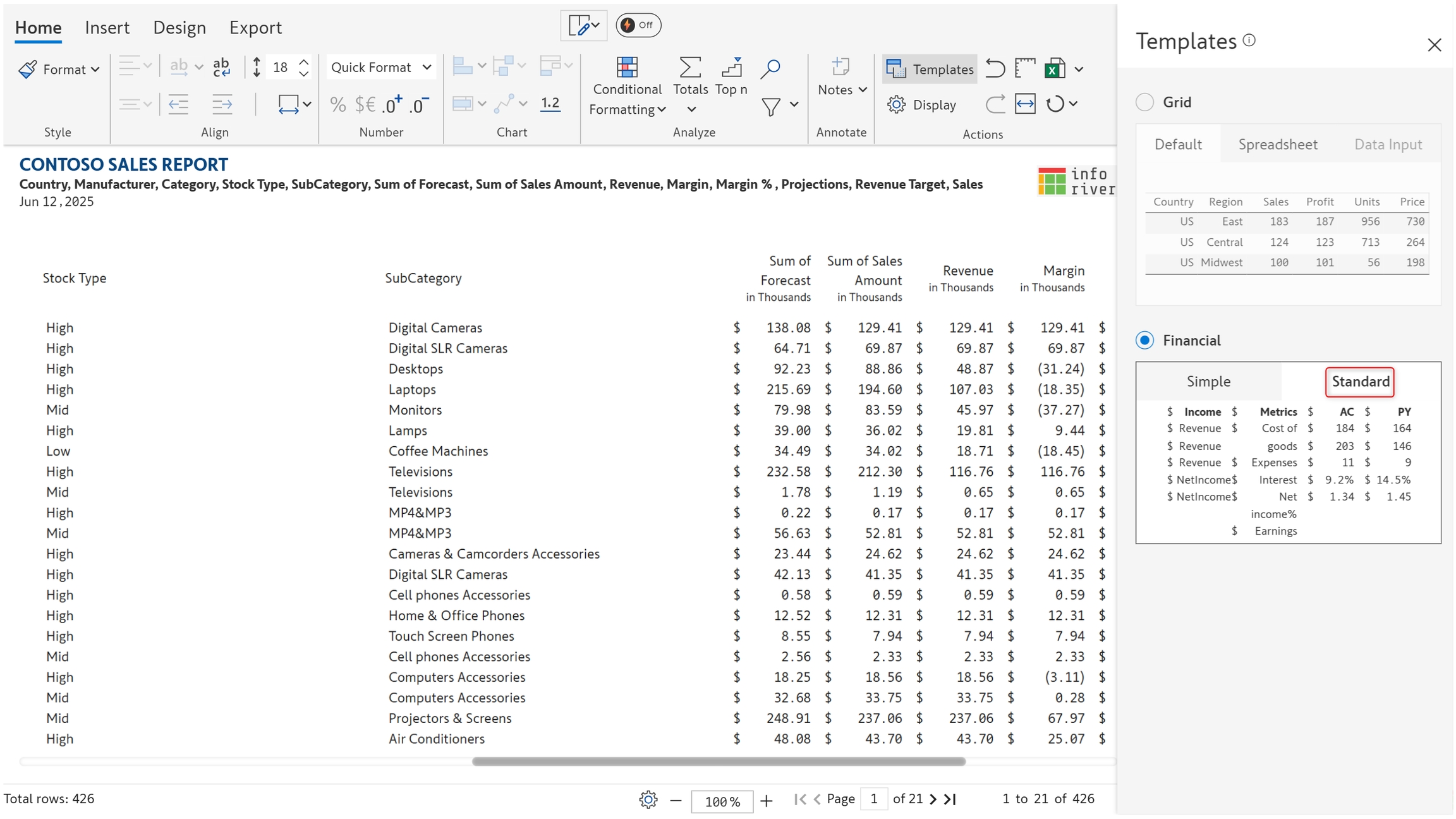Click the undo arrow icon
Screen dimensions: 1456x819
(x=995, y=68)
